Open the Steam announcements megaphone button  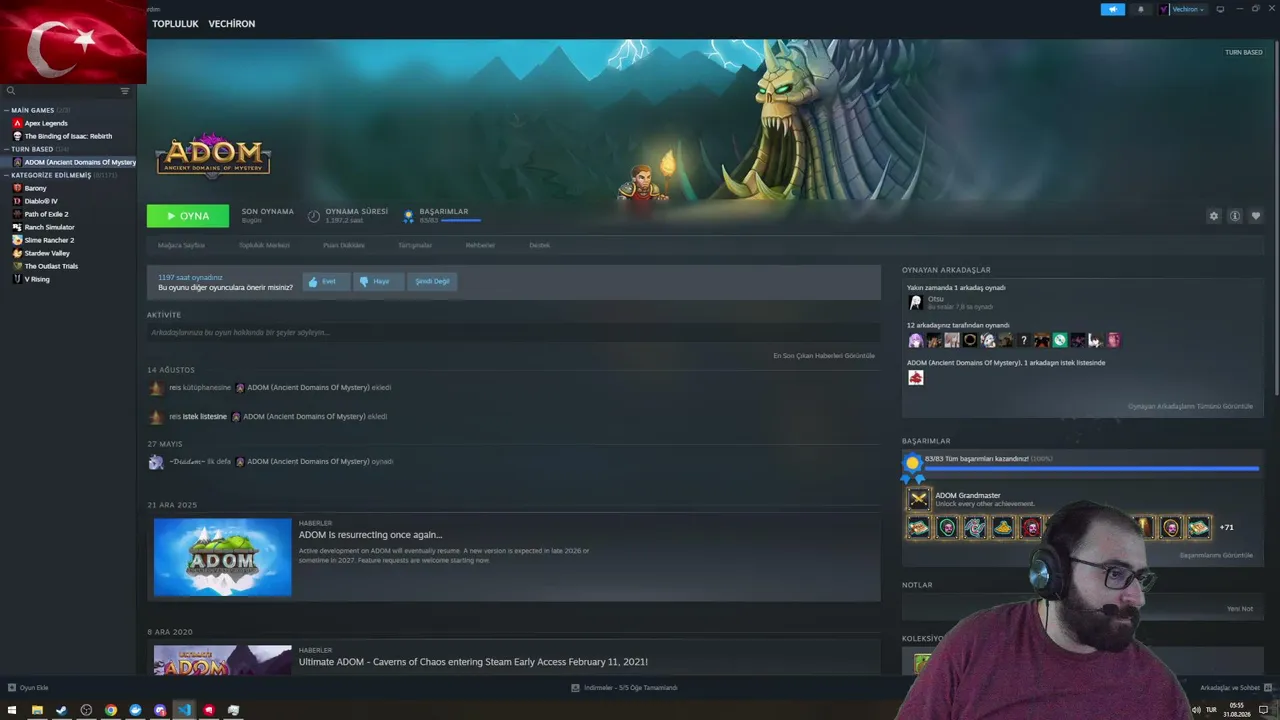tap(1113, 9)
